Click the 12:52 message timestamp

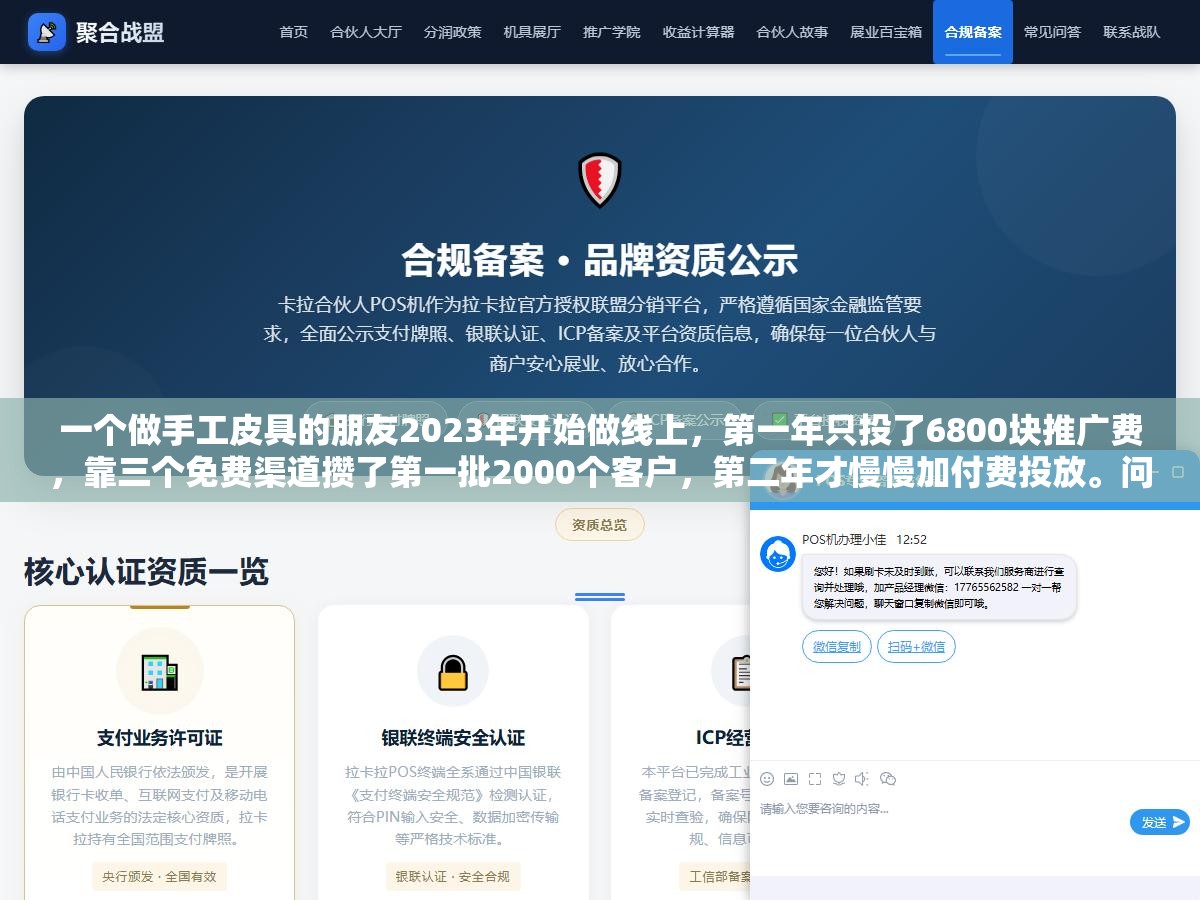[x=911, y=540]
